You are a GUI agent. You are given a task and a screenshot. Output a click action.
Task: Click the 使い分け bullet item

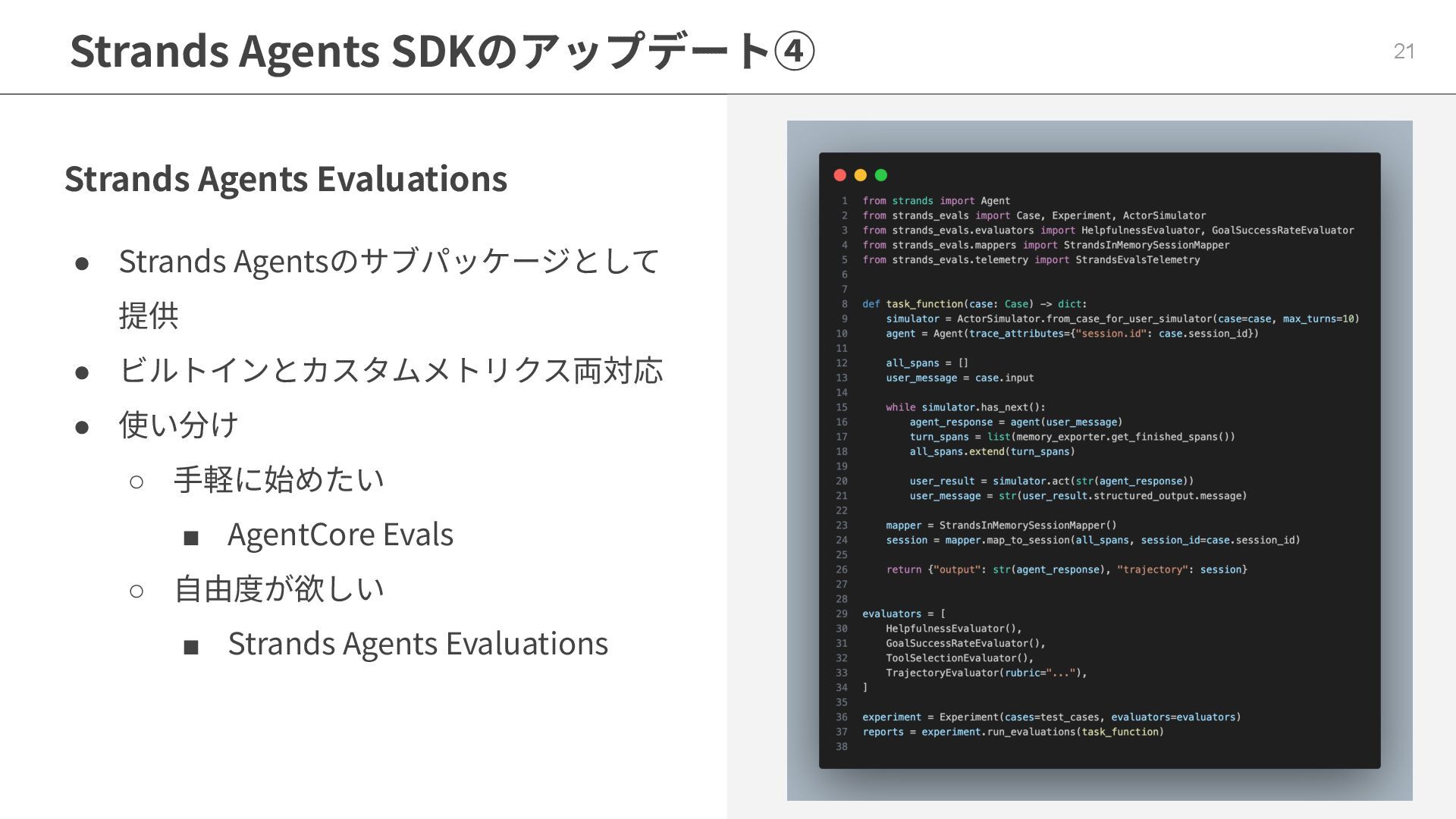178,425
